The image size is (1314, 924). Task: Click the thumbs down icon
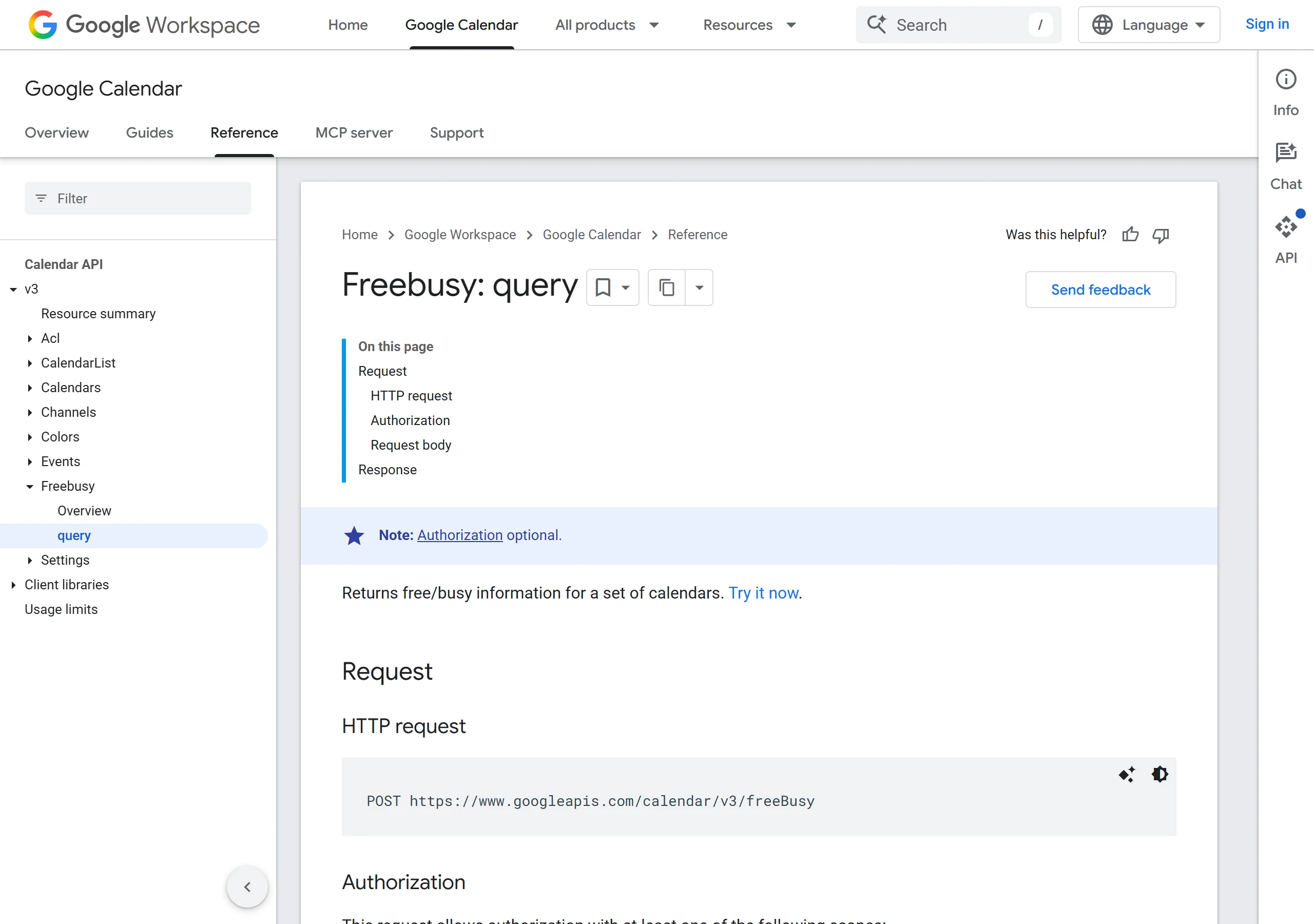1161,235
